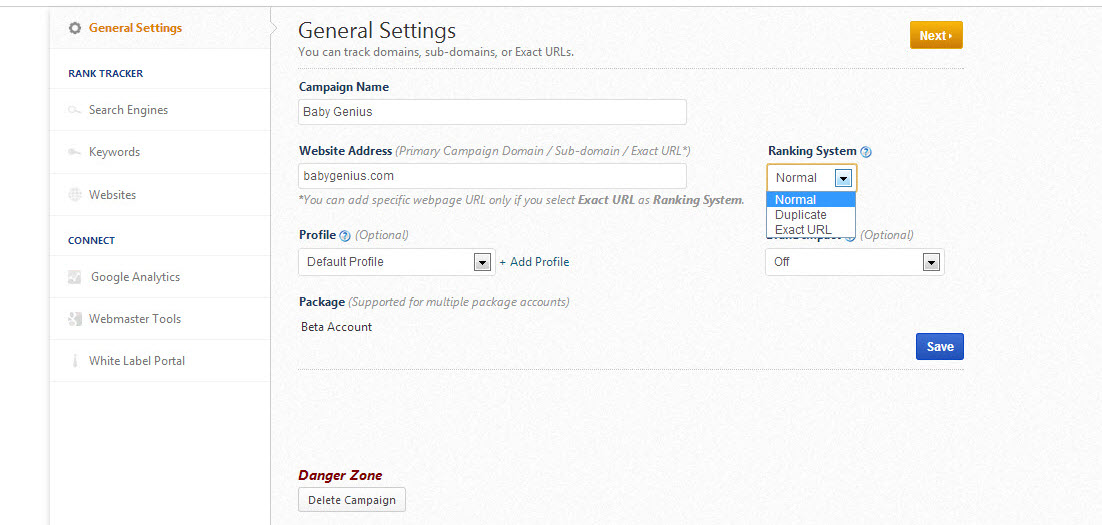Open the Default Profile dropdown

[396, 262]
